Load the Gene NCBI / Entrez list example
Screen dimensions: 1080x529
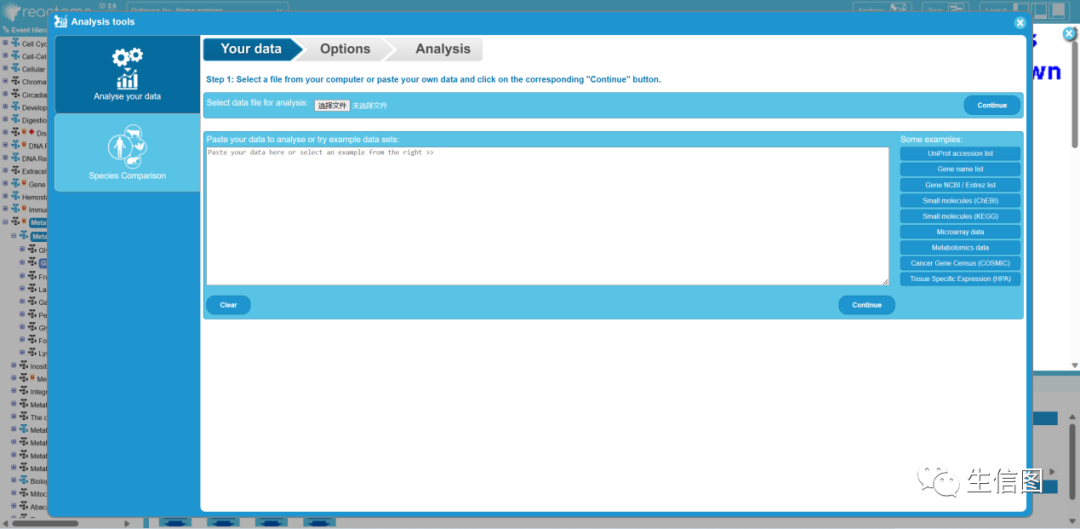coord(960,185)
